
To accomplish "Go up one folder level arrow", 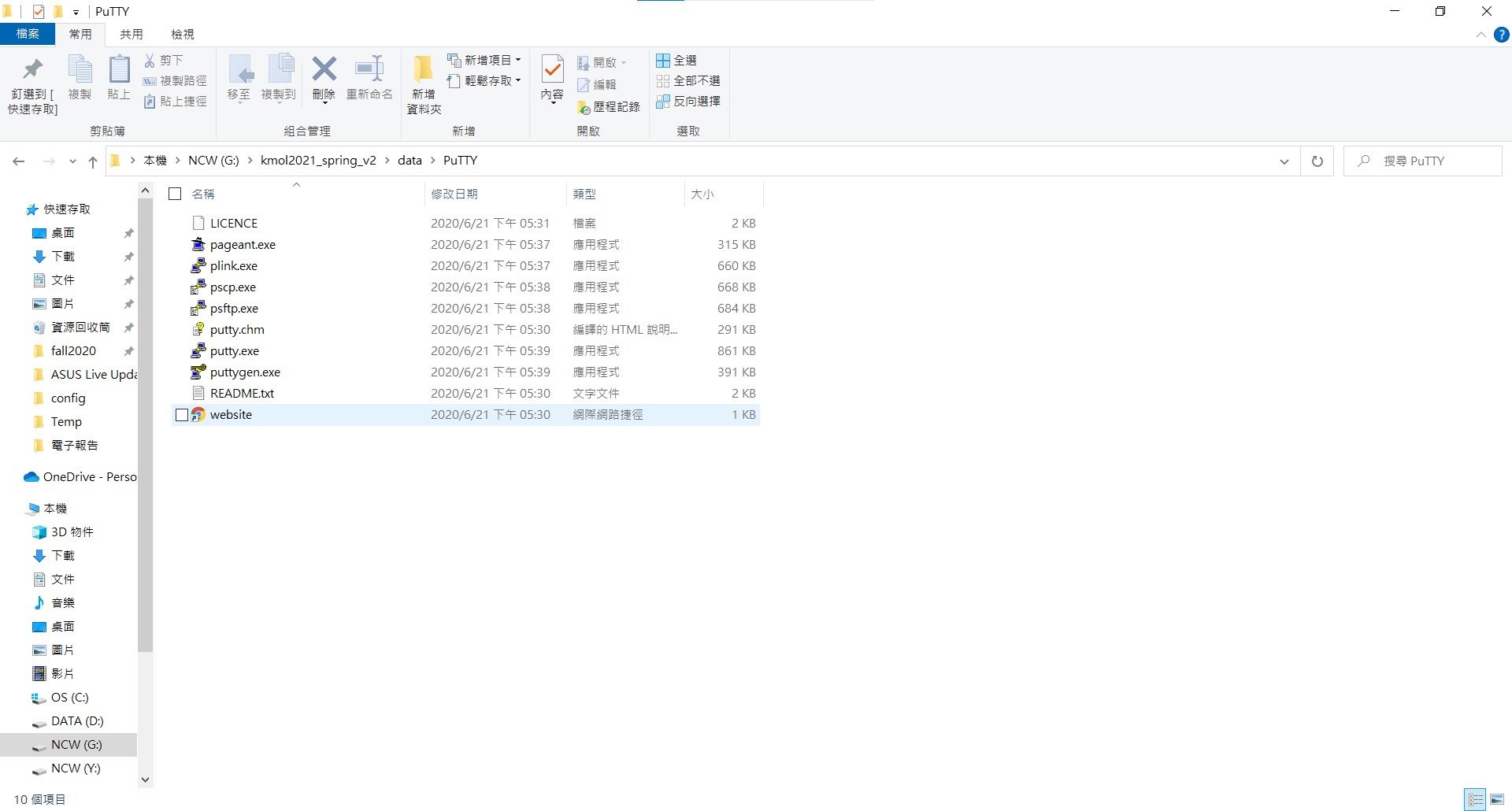I will click(93, 161).
